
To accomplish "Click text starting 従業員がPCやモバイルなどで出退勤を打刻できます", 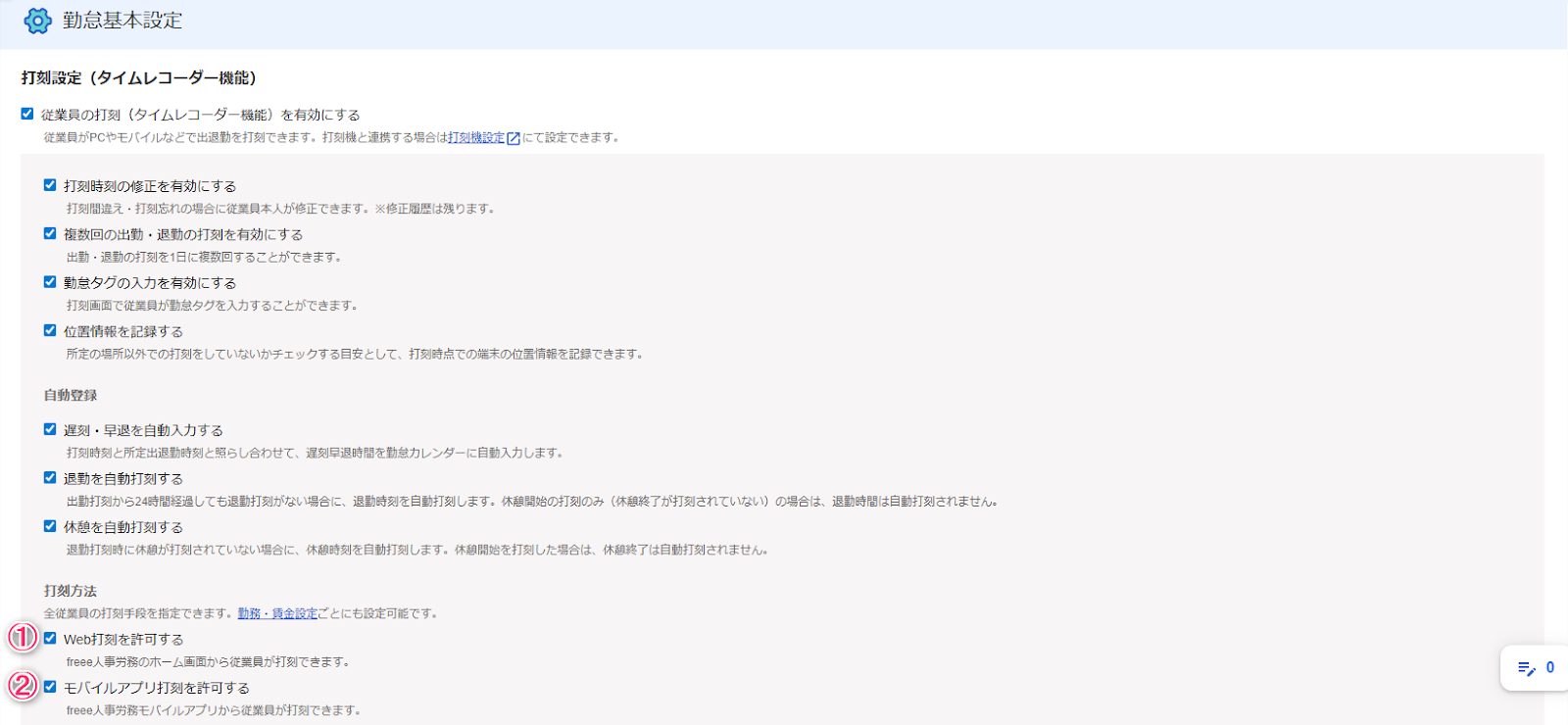I will click(x=332, y=138).
